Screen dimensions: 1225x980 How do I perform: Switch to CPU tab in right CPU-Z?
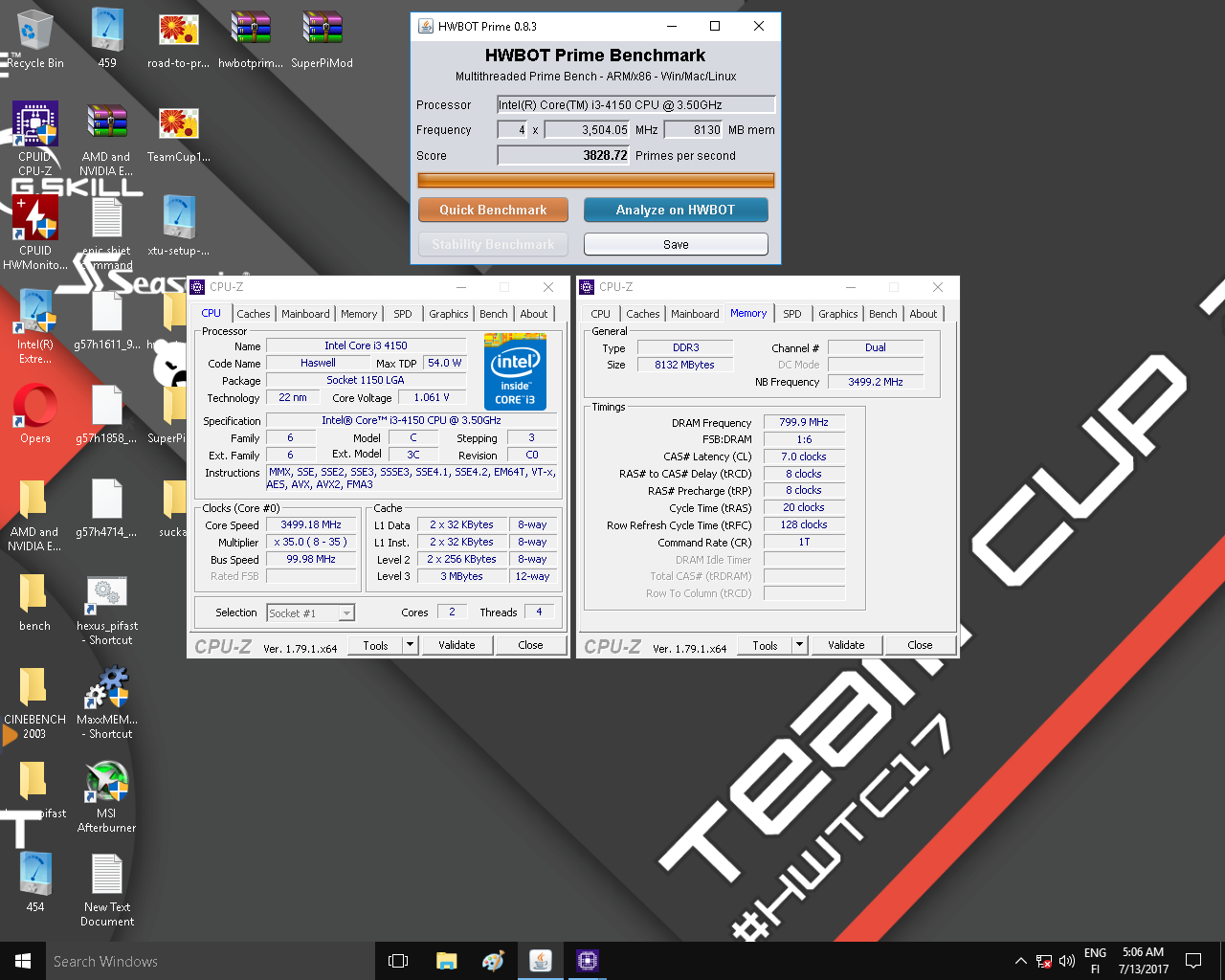601,314
